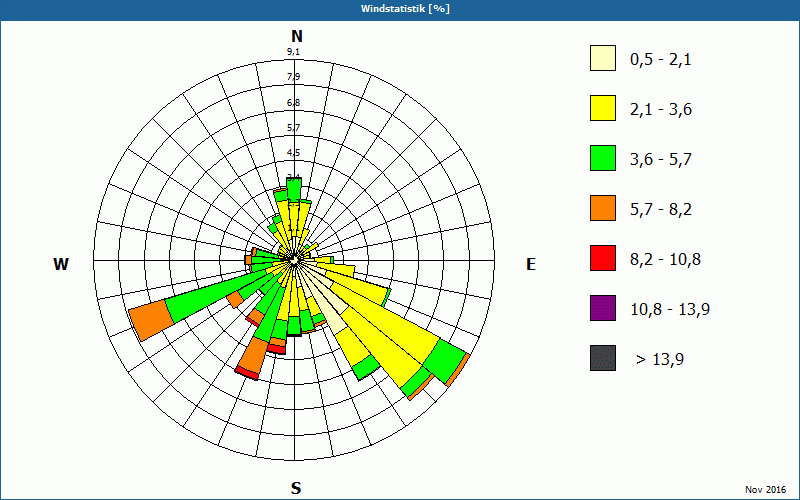Click the yellow 2,1 - 3,6 legend swatch

pos(603,108)
